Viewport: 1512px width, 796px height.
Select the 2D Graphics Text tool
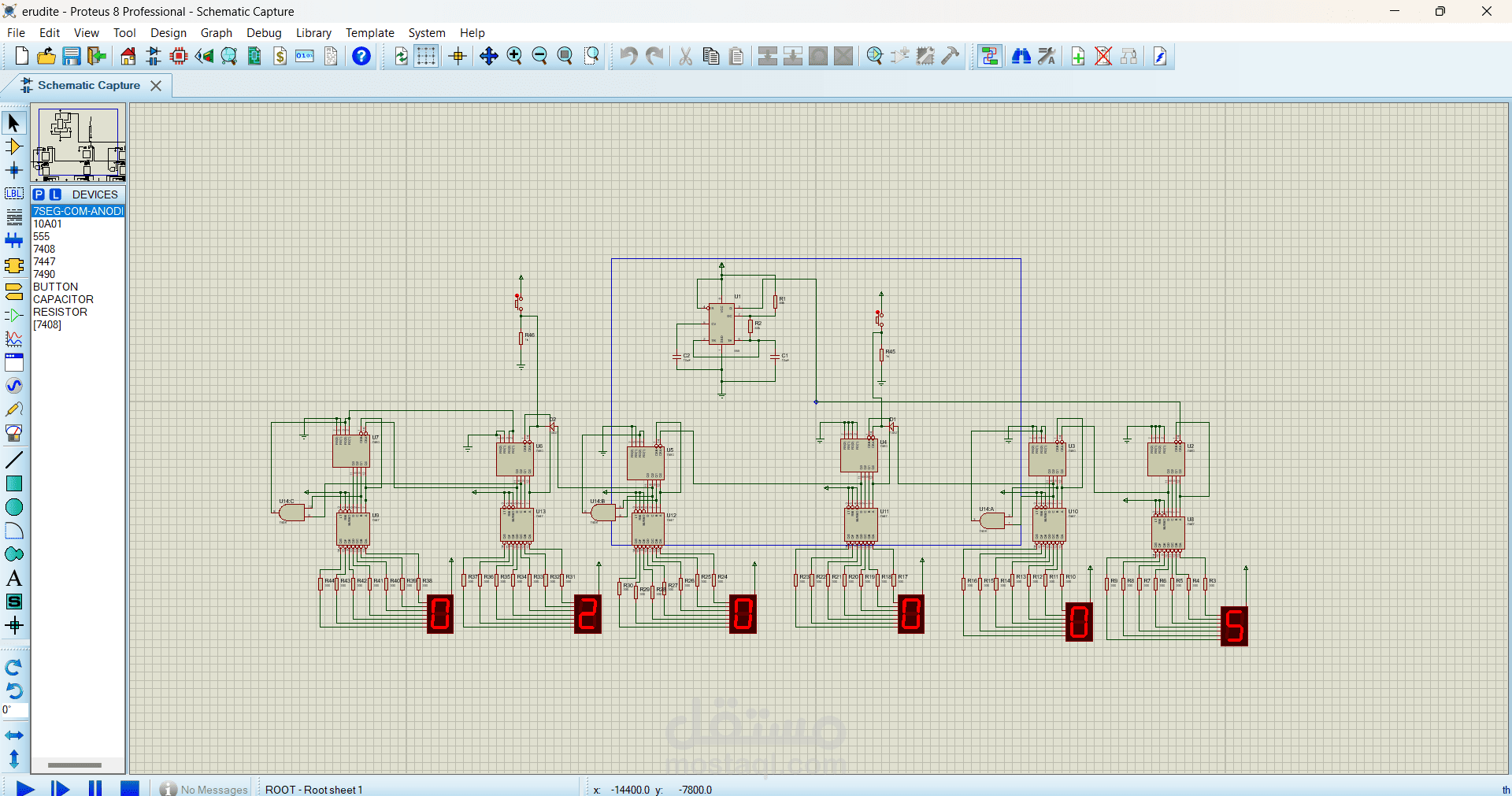14,578
